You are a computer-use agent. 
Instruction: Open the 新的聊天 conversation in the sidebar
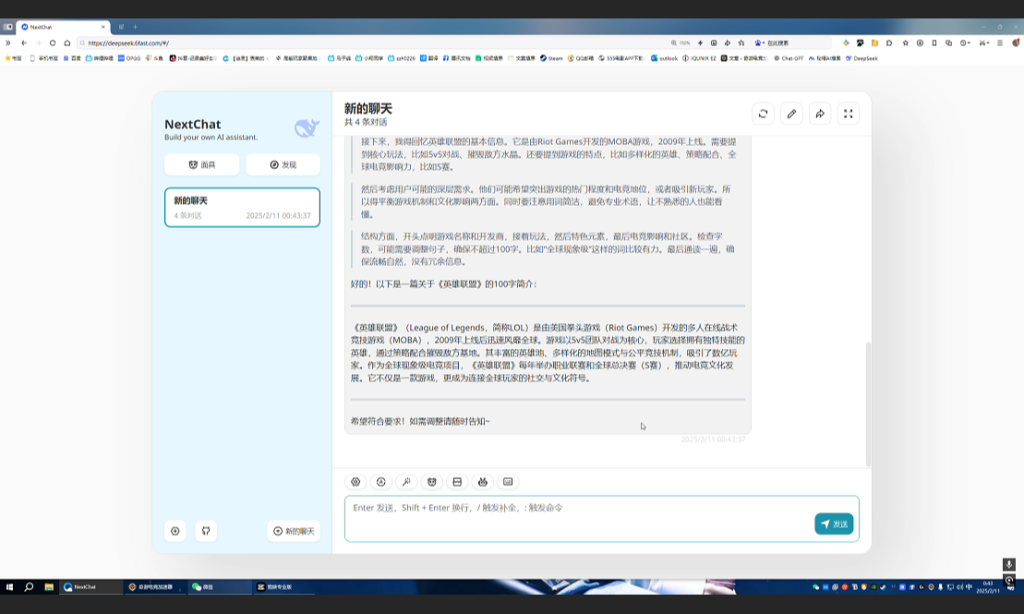[x=242, y=207]
